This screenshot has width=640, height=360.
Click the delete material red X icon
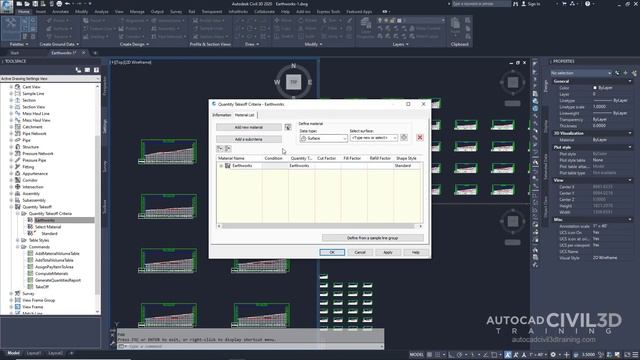[x=420, y=138]
